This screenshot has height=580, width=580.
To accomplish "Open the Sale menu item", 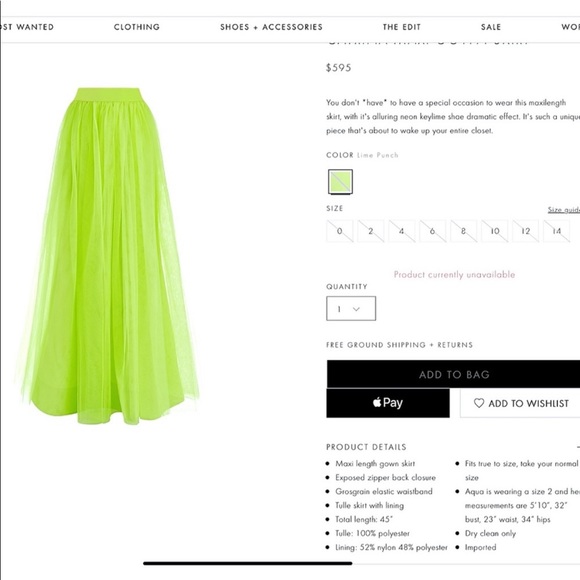I will (x=491, y=27).
